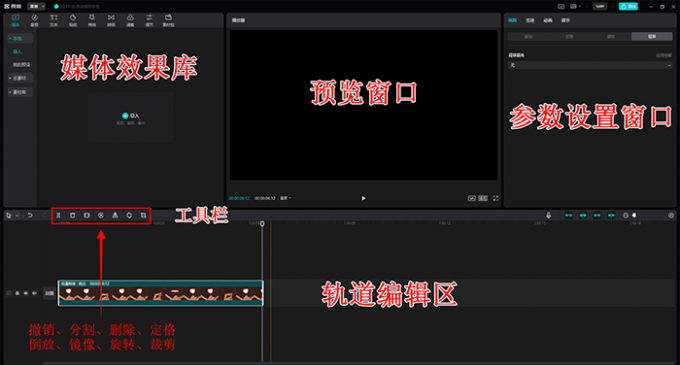The image size is (680, 365).
Task: Click the Redo arrow in the timeline toolbar
Action: [x=44, y=215]
